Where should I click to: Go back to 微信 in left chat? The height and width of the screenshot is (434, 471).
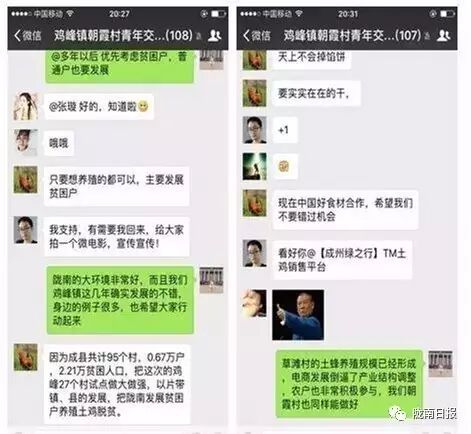point(28,35)
